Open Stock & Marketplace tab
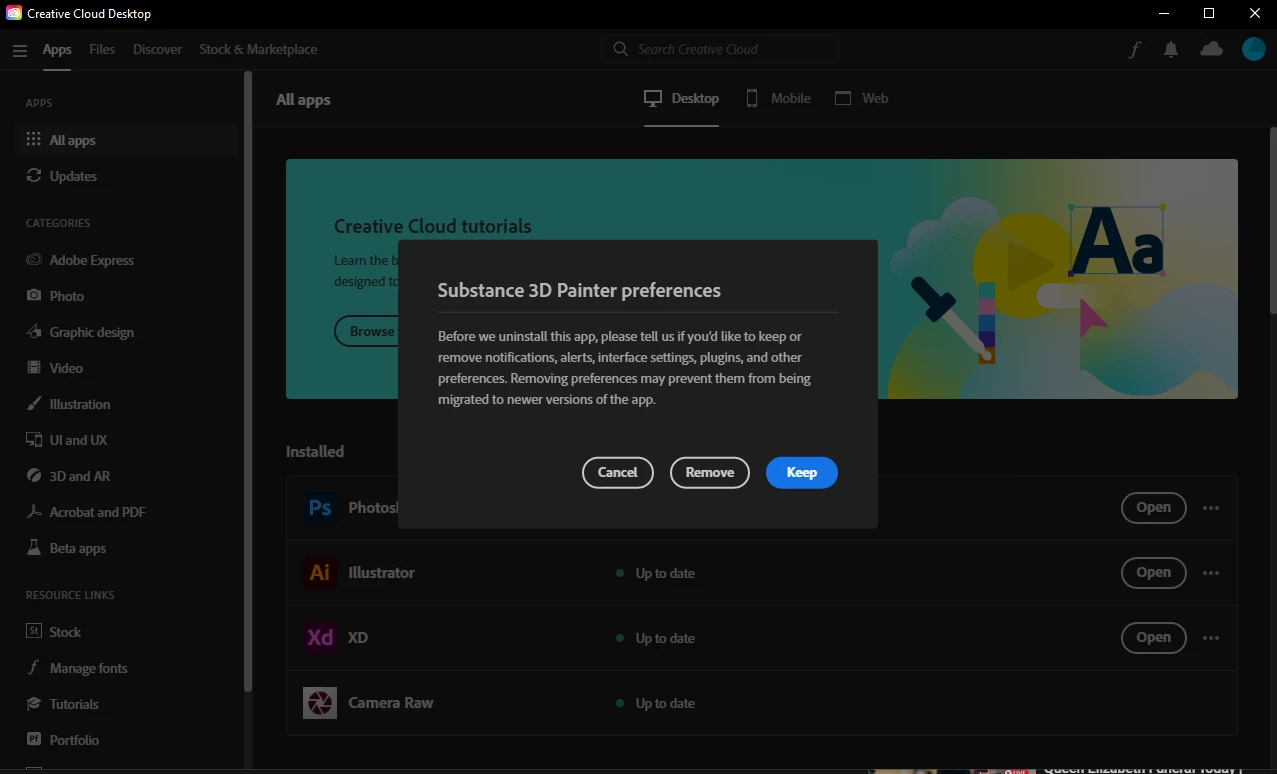 click(x=258, y=49)
